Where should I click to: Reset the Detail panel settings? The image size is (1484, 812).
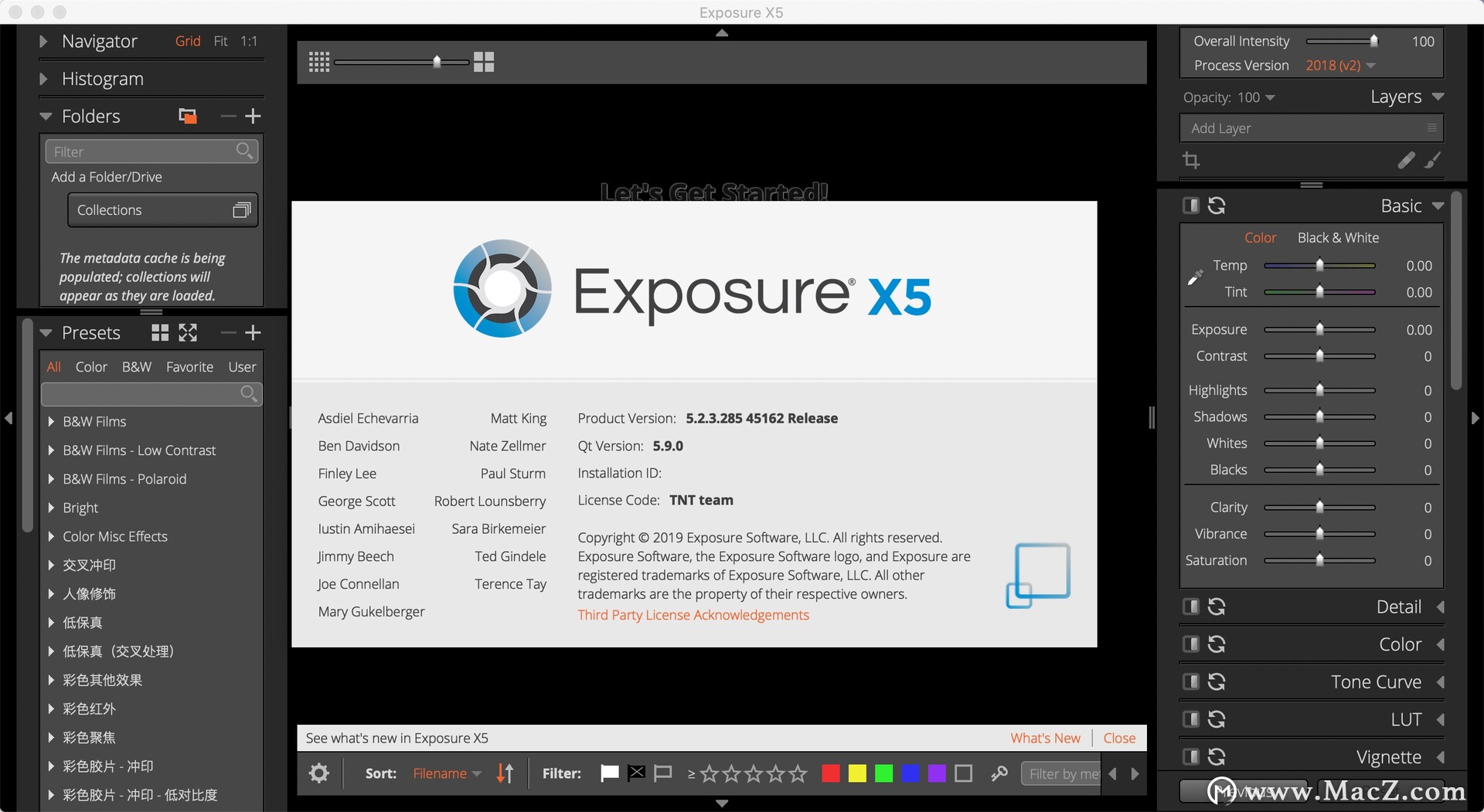pos(1217,606)
